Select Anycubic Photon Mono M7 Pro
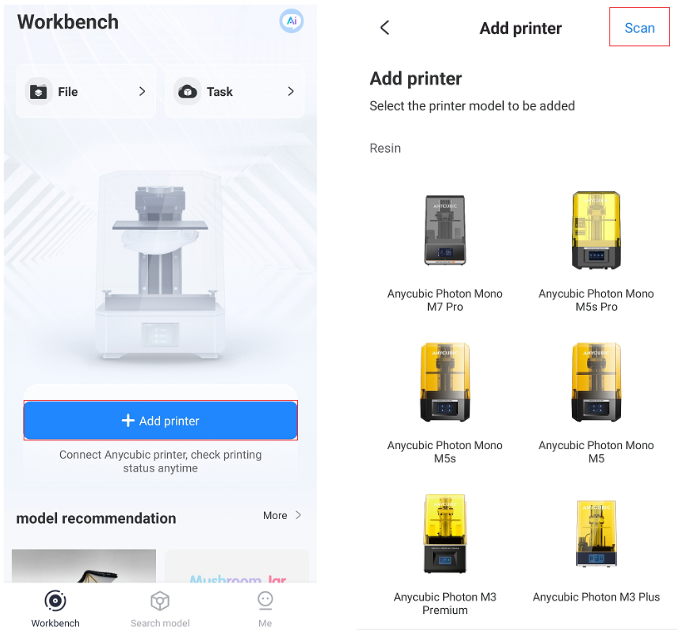This screenshot has height=637, width=677. (x=445, y=253)
